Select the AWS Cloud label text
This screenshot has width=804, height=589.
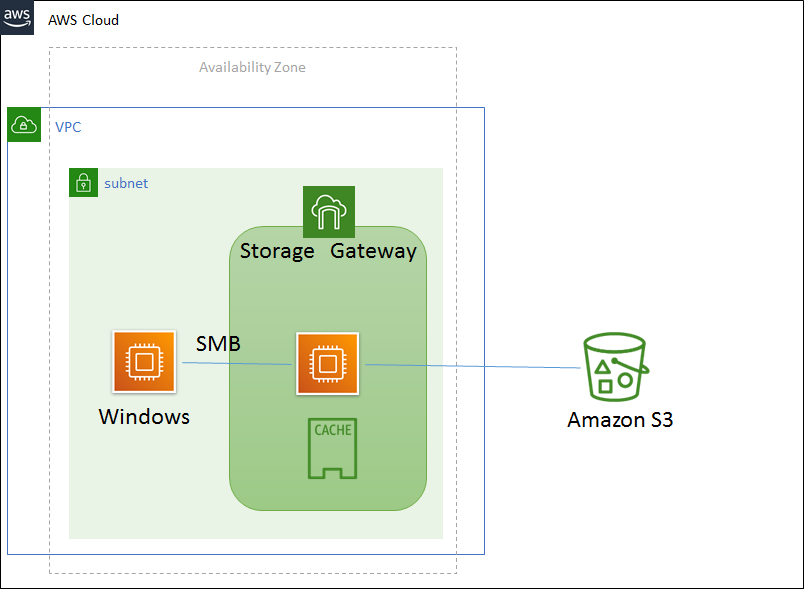84,19
